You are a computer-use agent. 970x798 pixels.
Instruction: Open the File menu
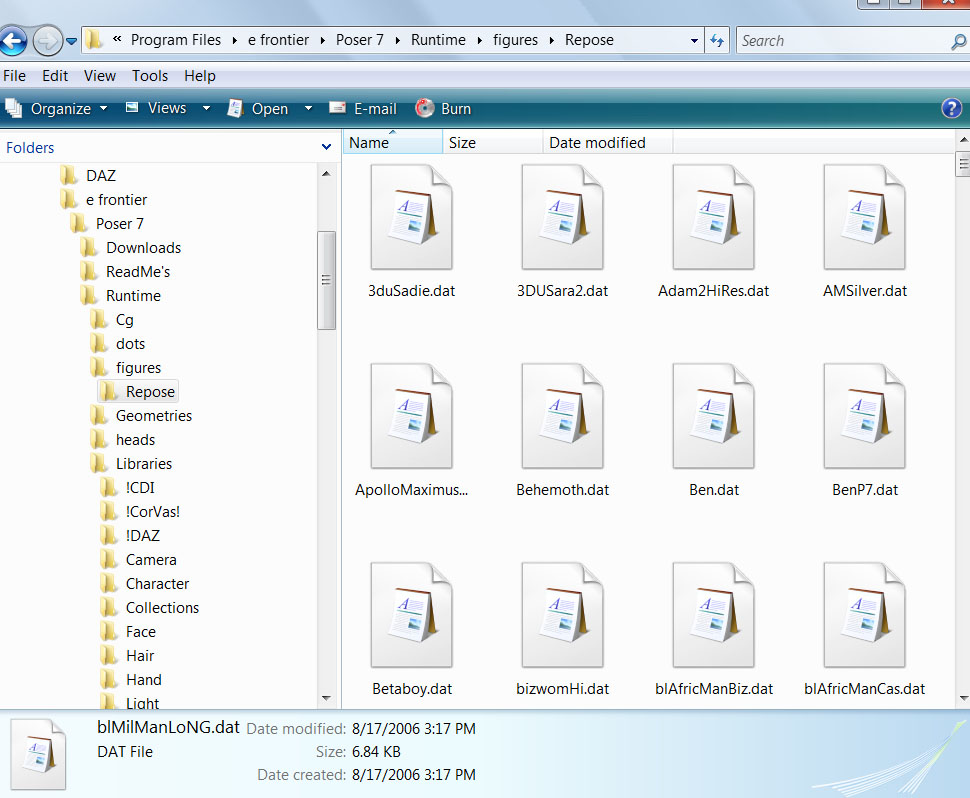(x=15, y=76)
